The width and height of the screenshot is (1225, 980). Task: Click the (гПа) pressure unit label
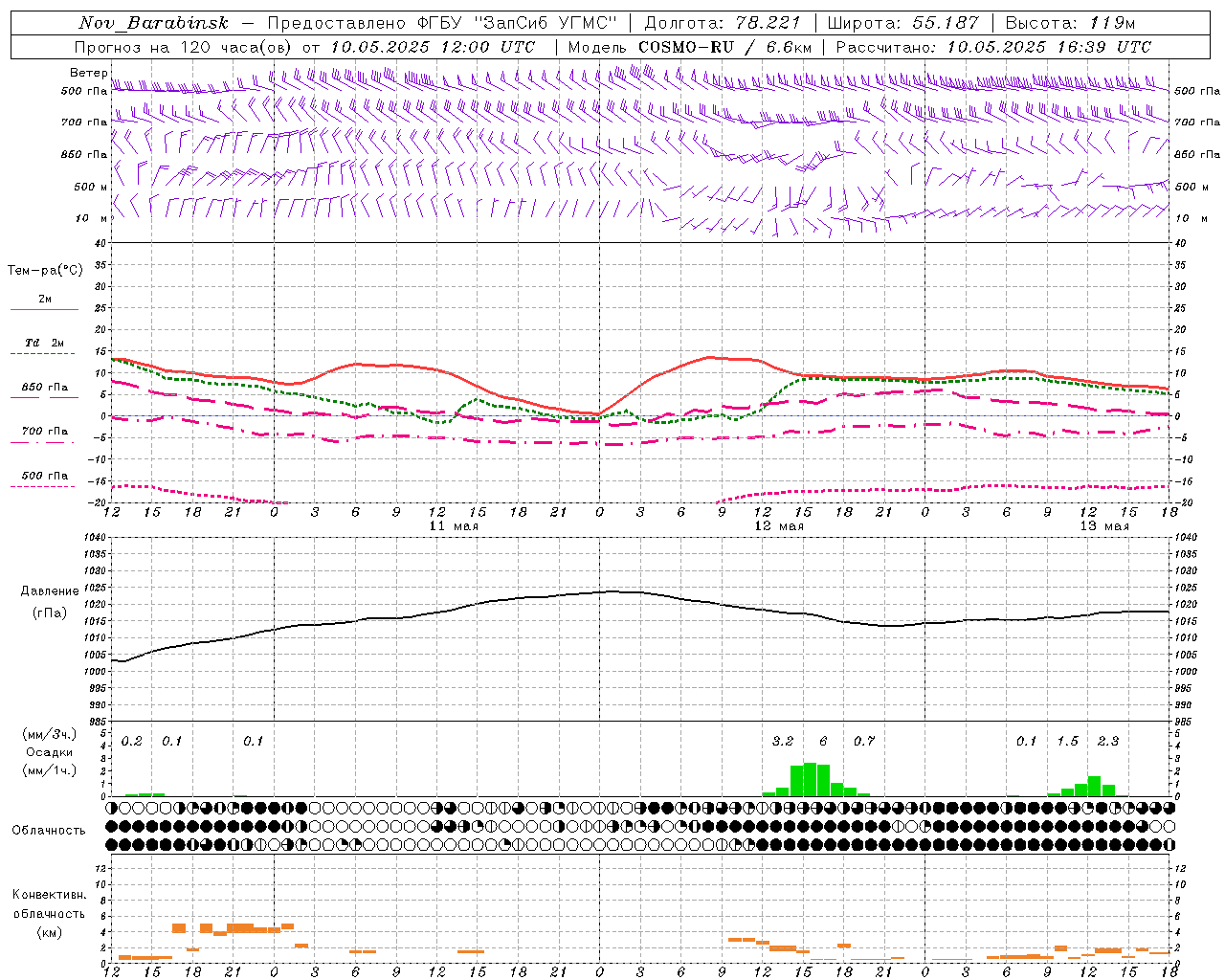pos(50,612)
